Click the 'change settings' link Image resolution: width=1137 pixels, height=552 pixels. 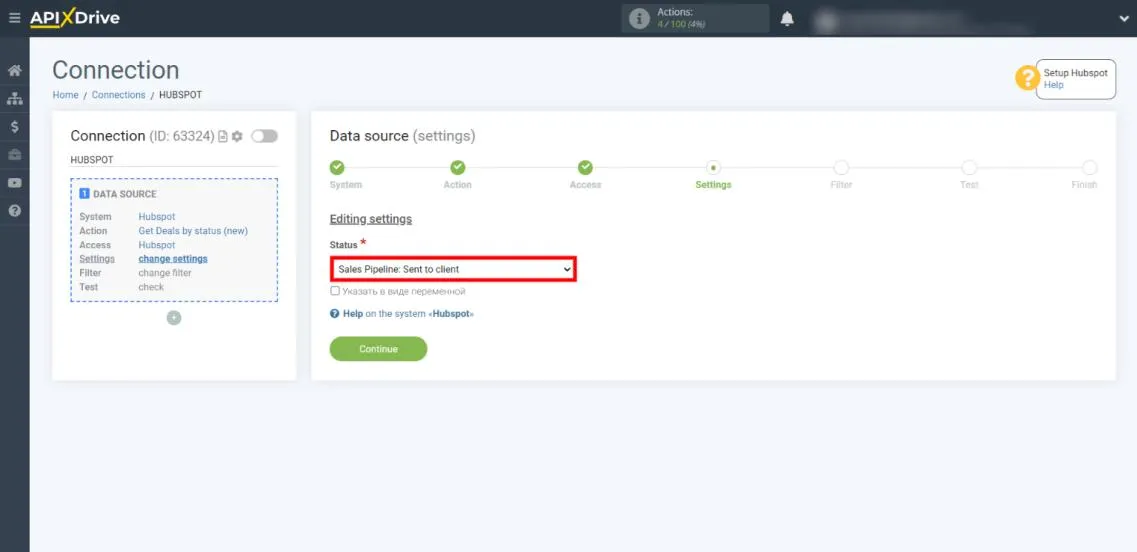173,259
